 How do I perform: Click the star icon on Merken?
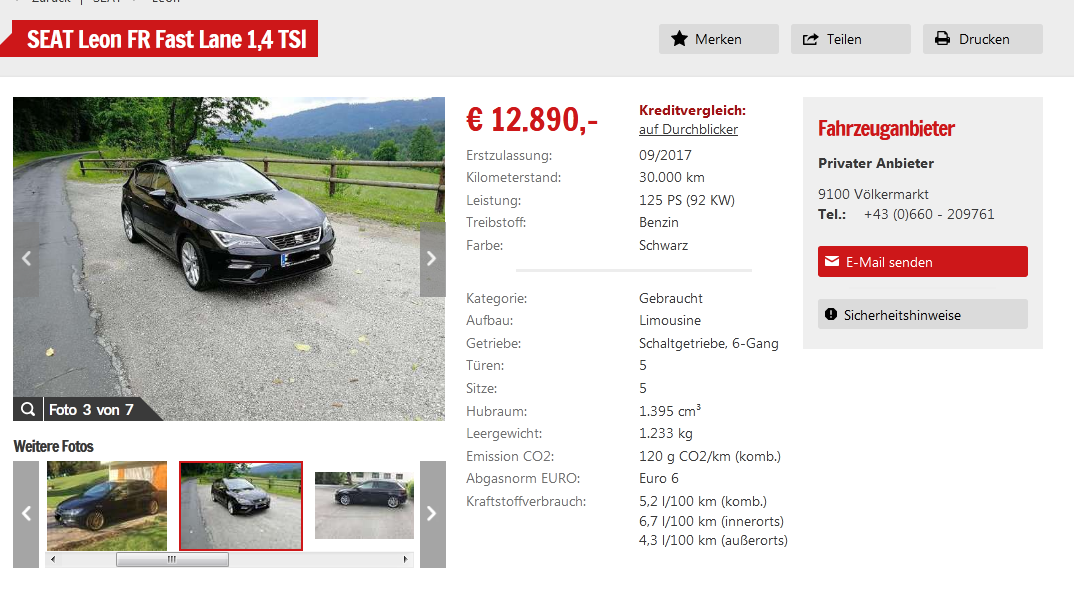pyautogui.click(x=679, y=39)
